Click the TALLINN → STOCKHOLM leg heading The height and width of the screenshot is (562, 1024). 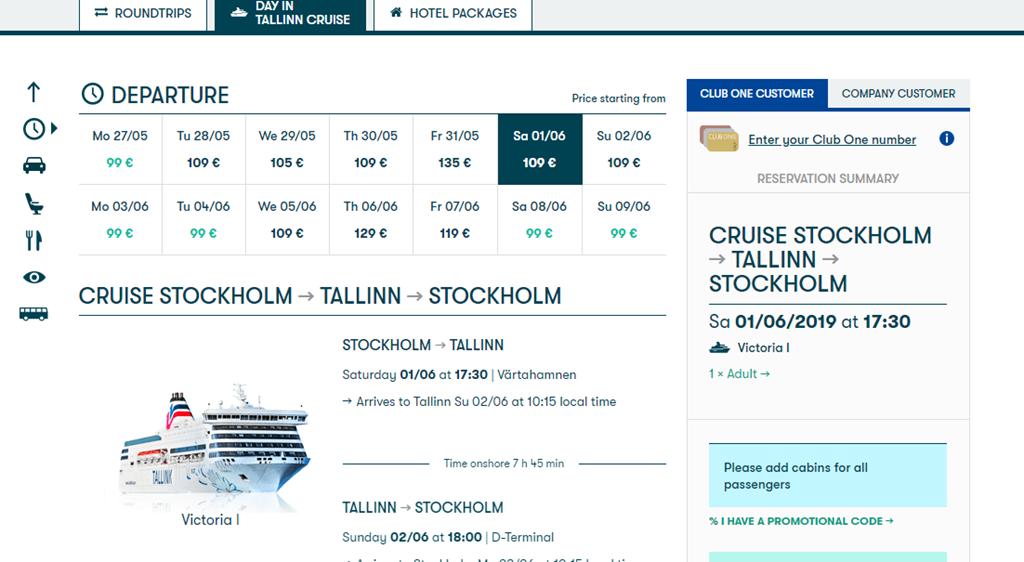click(423, 507)
